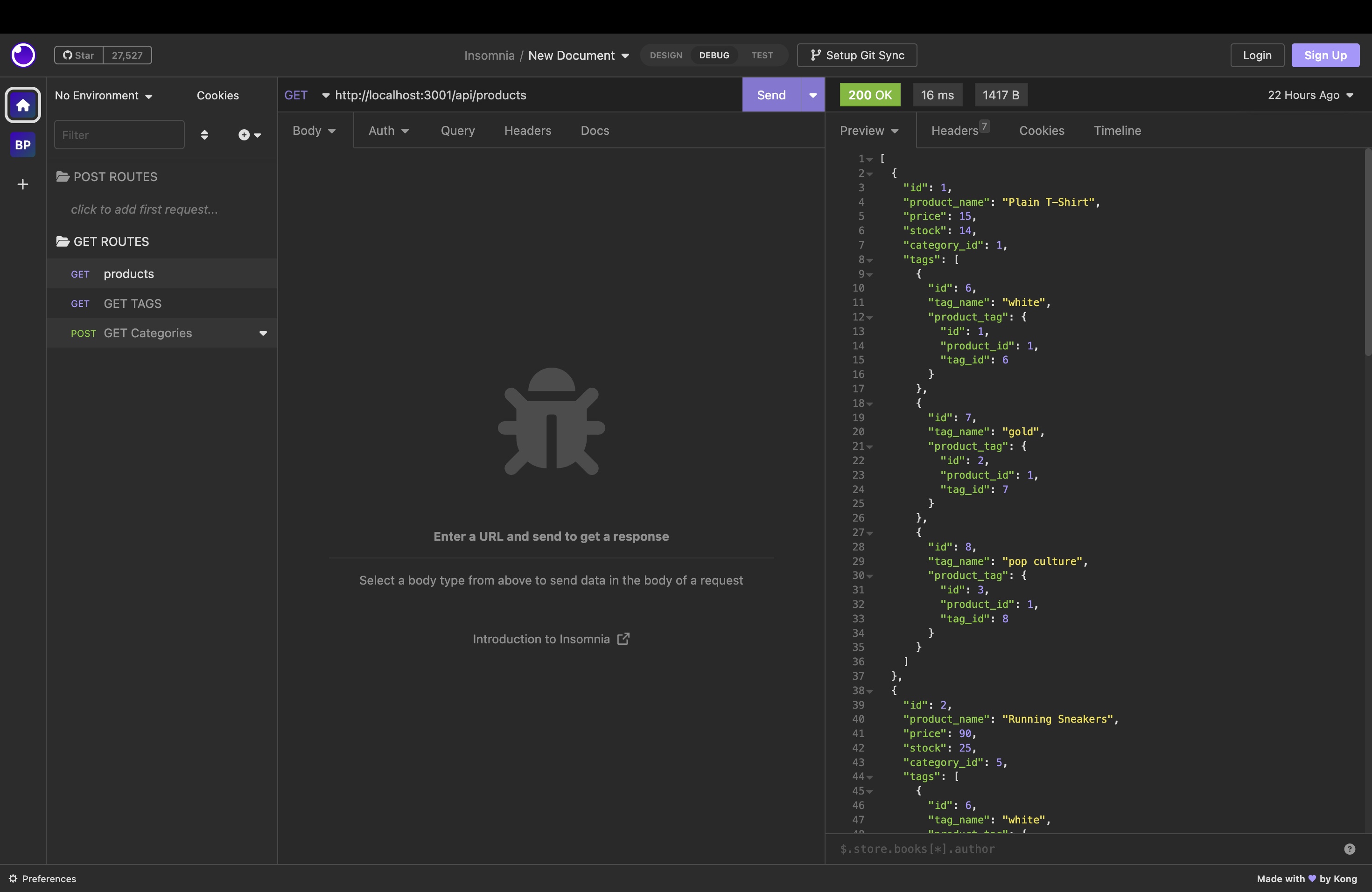
Task: Switch to TEST mode
Action: 762,56
